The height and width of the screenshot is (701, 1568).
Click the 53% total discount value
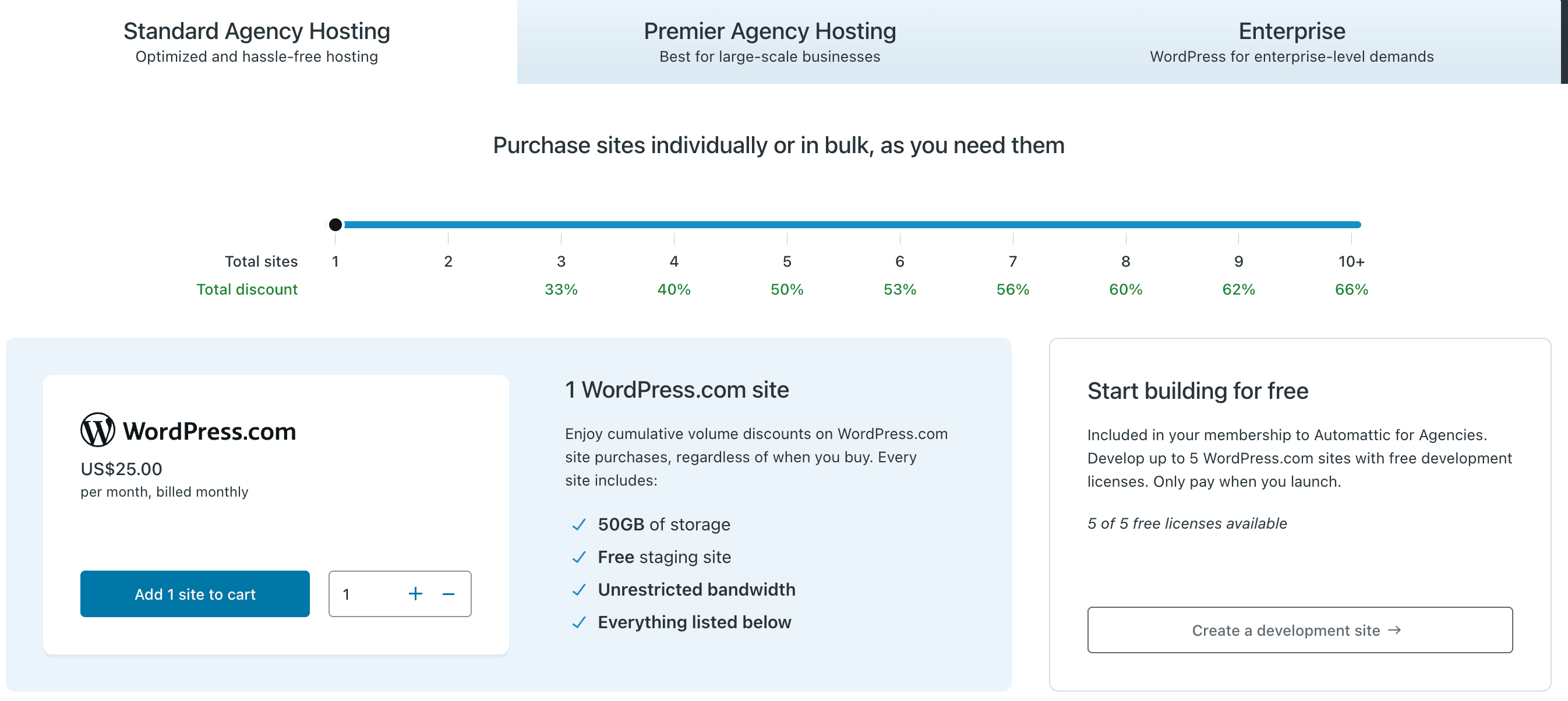(900, 289)
